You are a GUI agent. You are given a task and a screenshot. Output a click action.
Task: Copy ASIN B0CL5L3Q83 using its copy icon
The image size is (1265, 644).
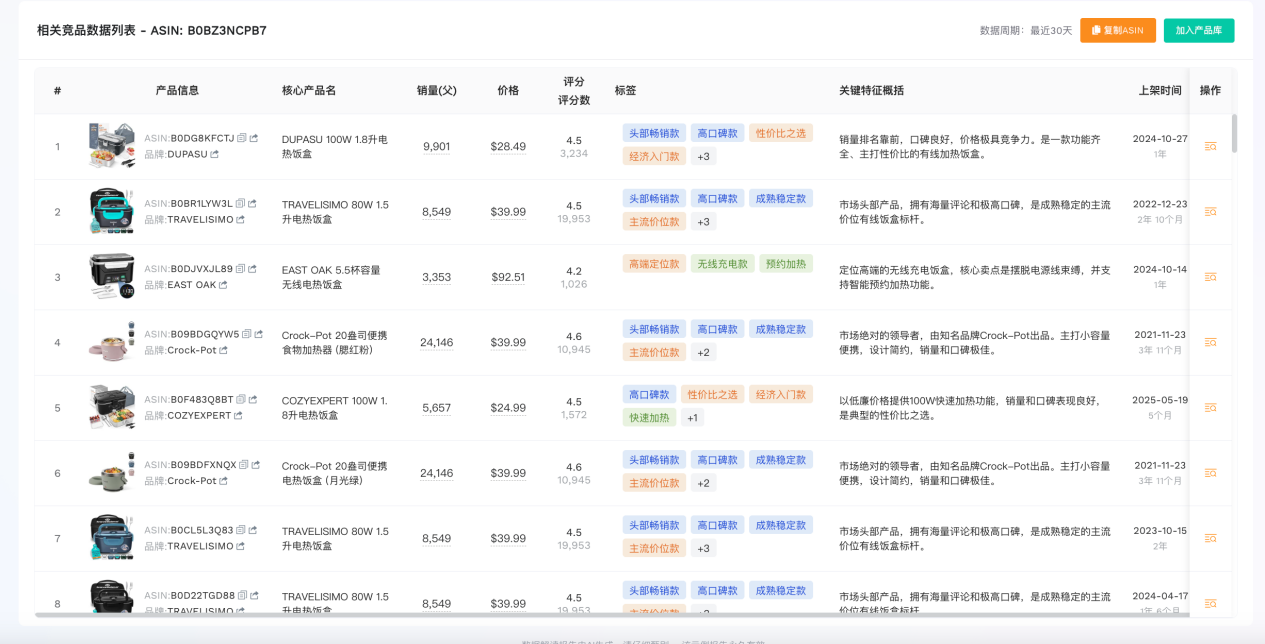point(240,529)
